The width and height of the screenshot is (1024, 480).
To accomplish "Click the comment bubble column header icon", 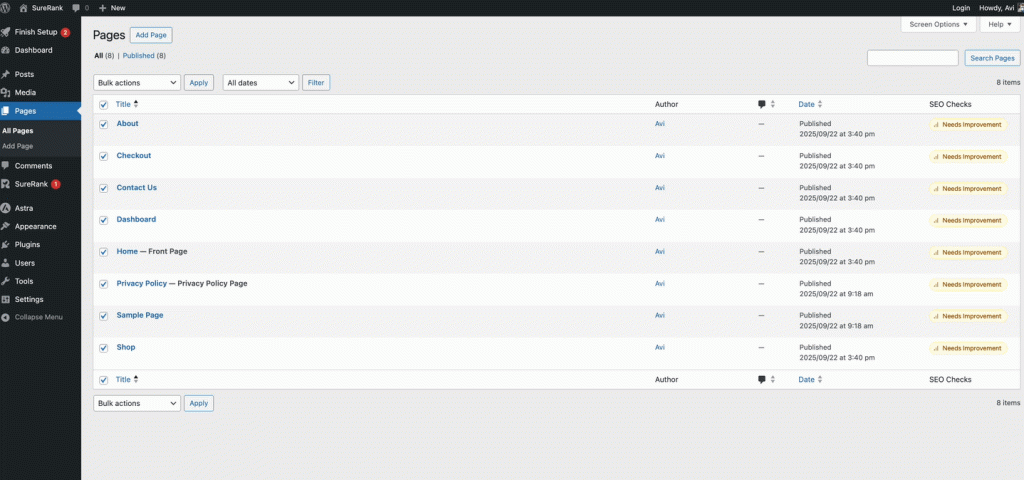I will (x=762, y=104).
